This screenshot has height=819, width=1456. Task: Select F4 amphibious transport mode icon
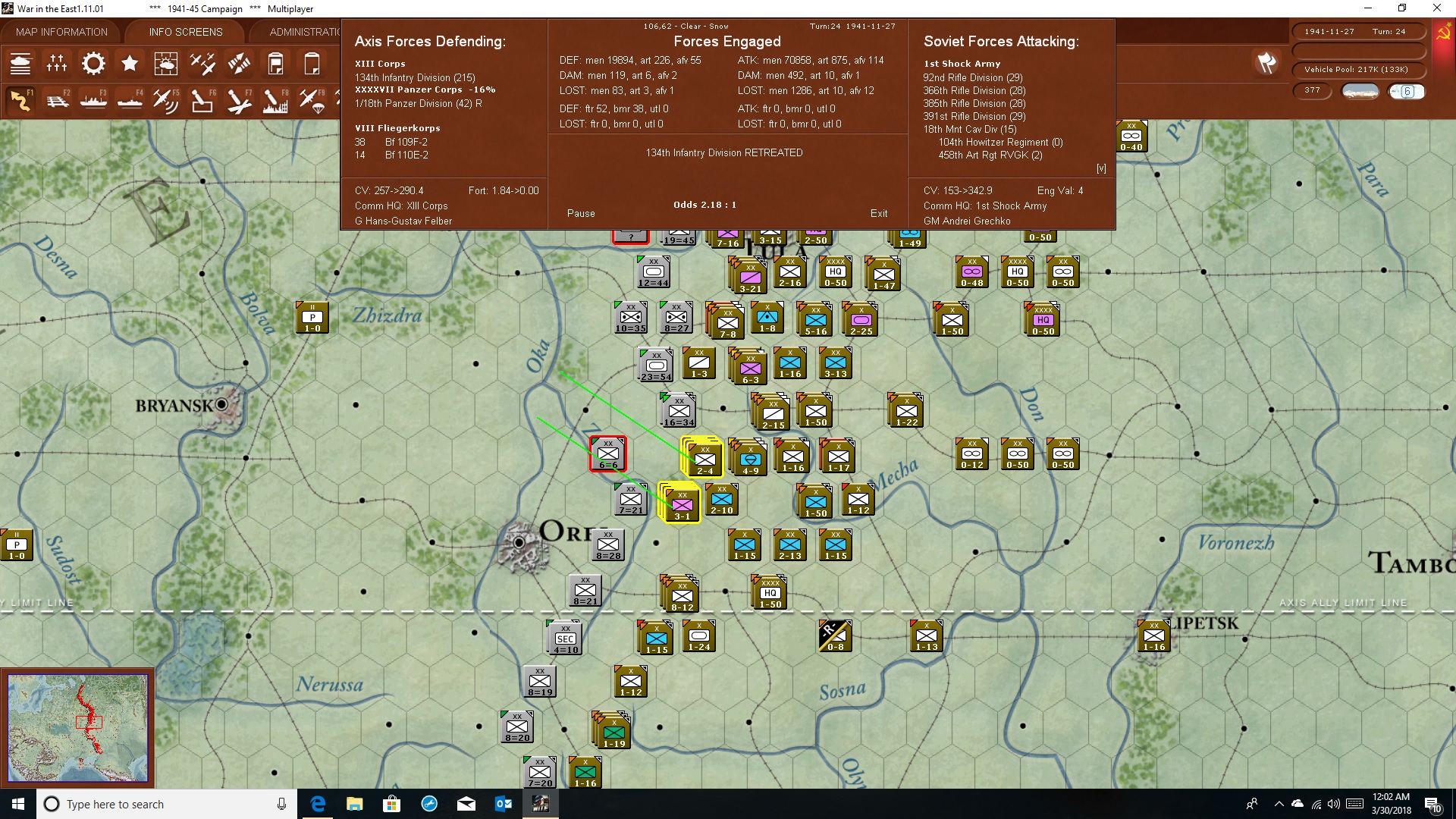[x=130, y=100]
